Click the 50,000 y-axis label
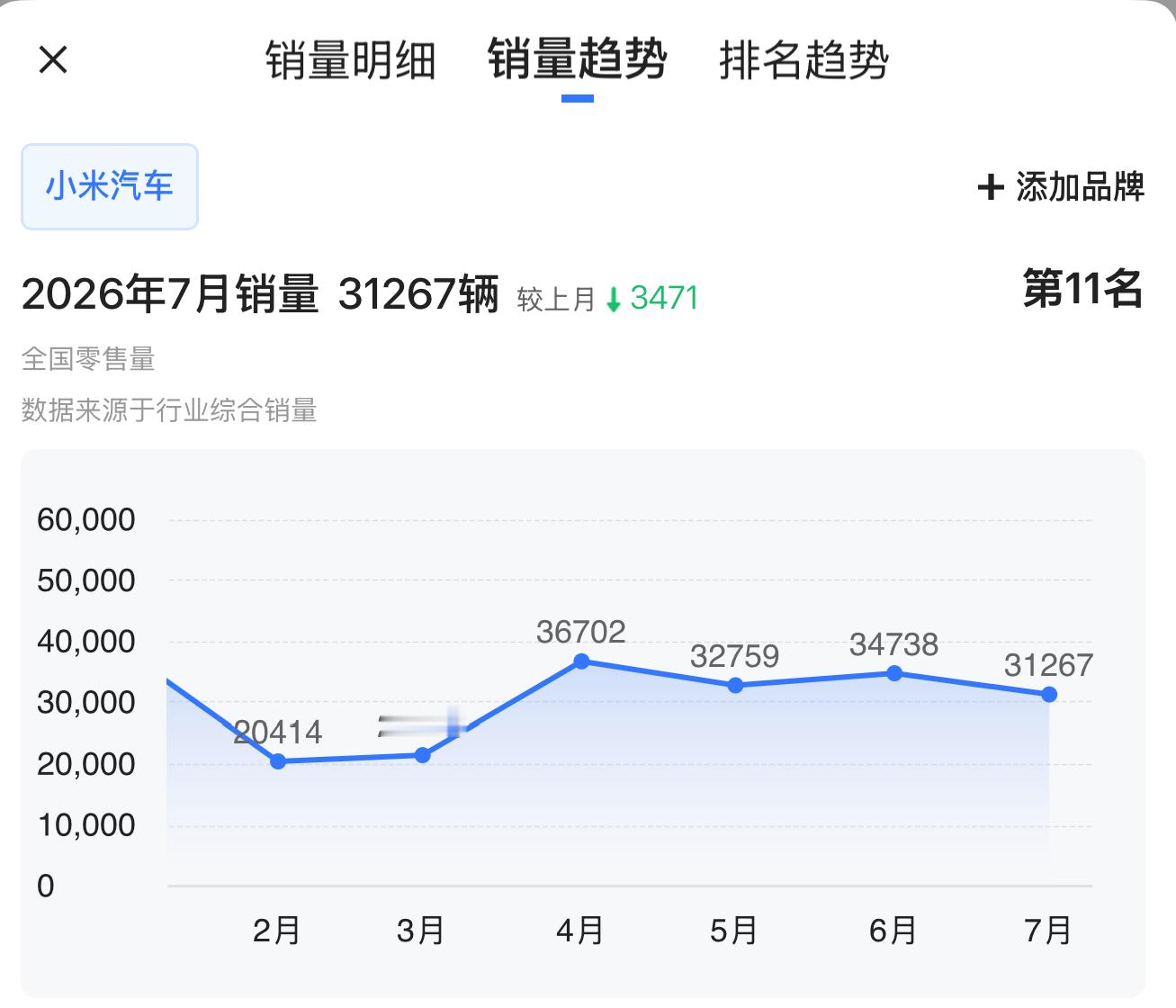This screenshot has width=1176, height=1008. click(x=86, y=580)
